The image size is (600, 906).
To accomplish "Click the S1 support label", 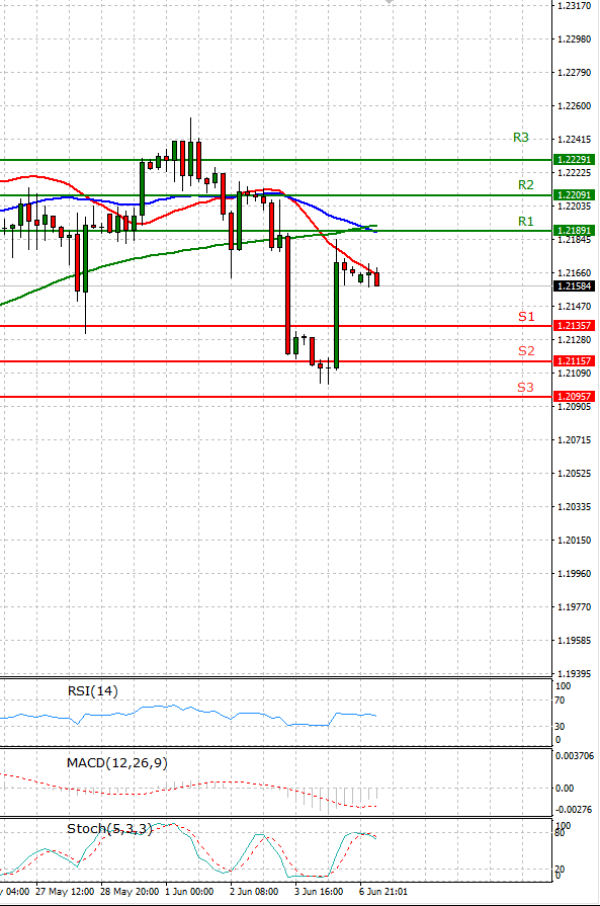I will [x=526, y=317].
